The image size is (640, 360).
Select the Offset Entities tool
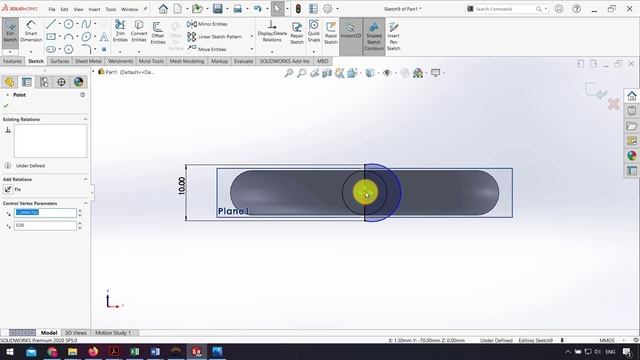[158, 33]
